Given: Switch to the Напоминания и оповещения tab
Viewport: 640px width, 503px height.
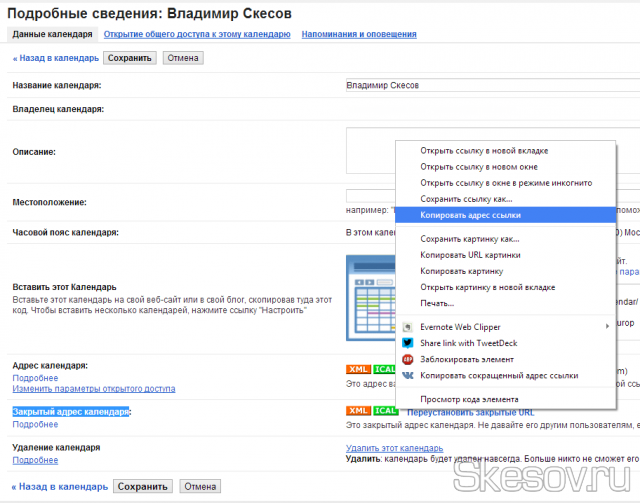Looking at the screenshot, I should [x=359, y=34].
